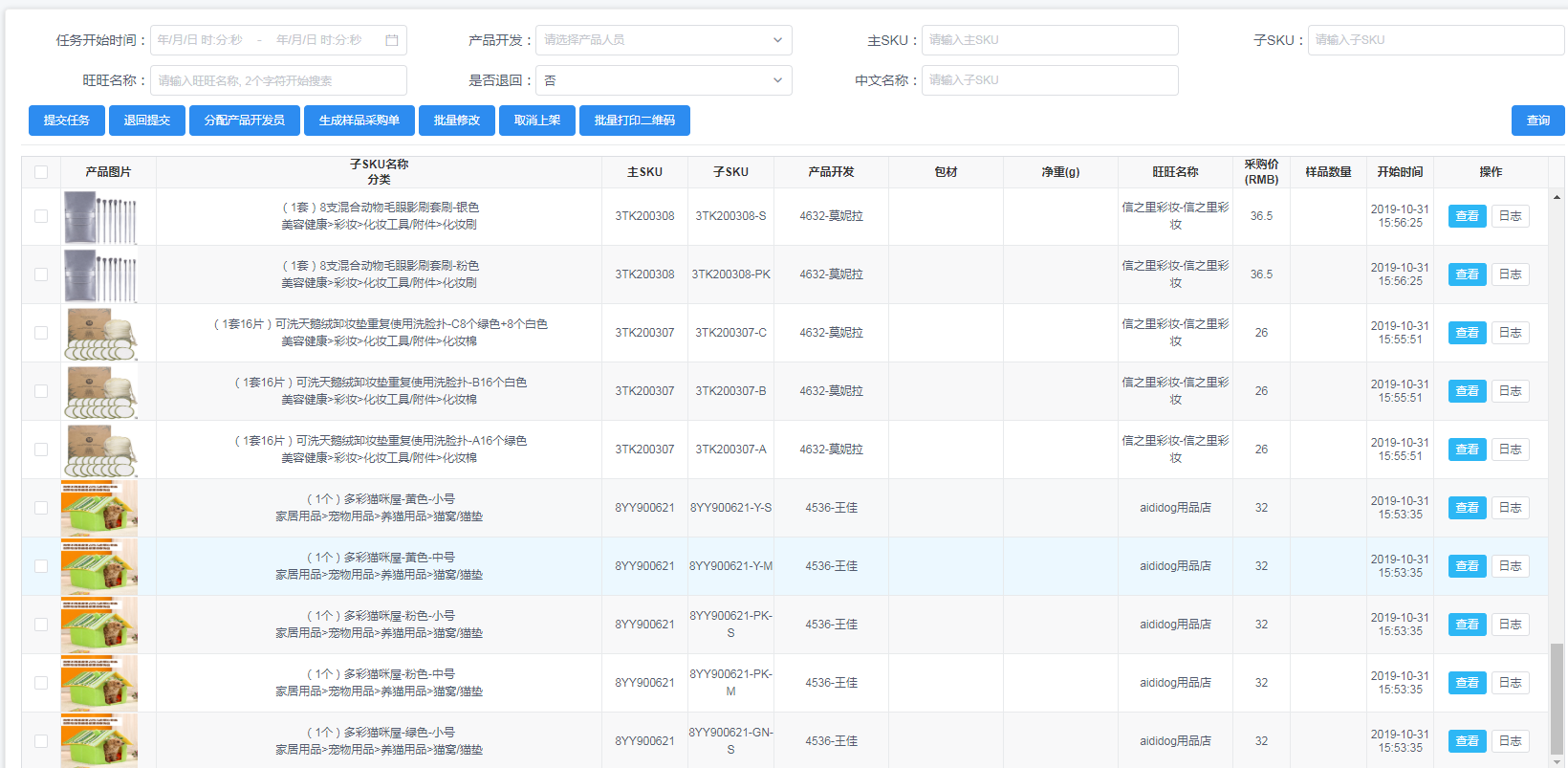
Task: Open 日志 log for 3TK200307-B row
Action: click(1510, 391)
